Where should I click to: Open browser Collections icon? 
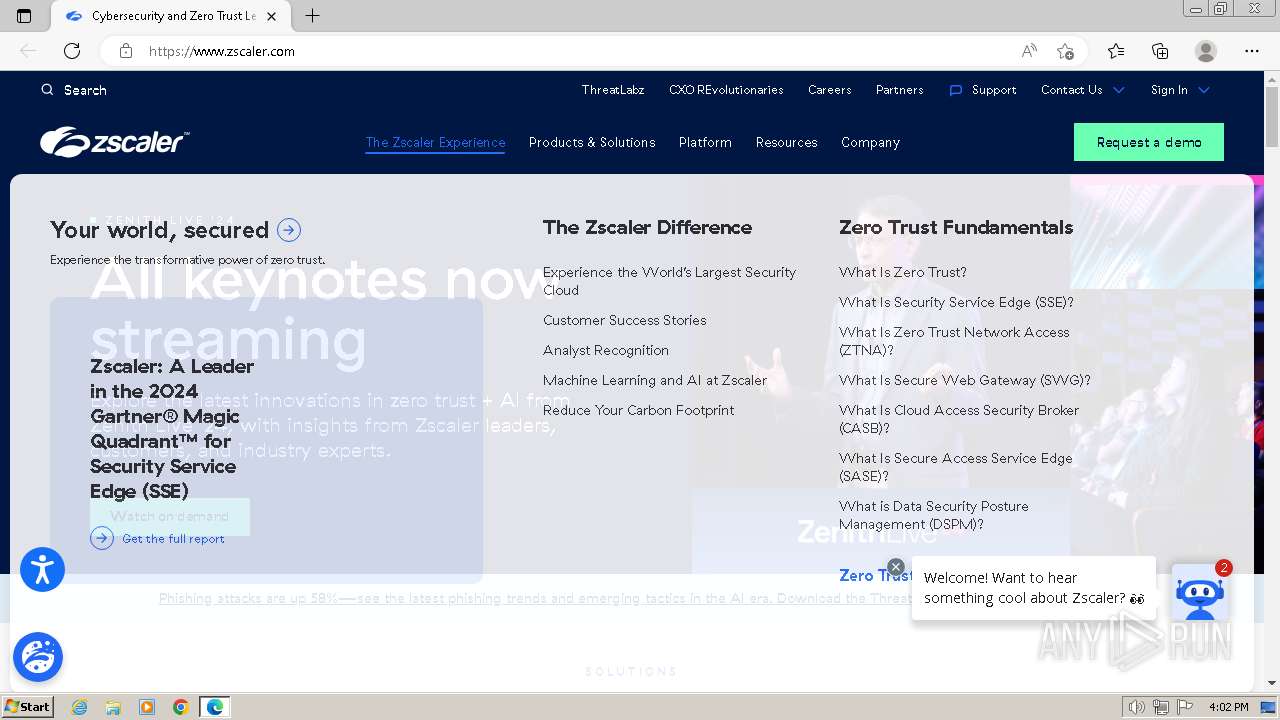coord(1160,51)
